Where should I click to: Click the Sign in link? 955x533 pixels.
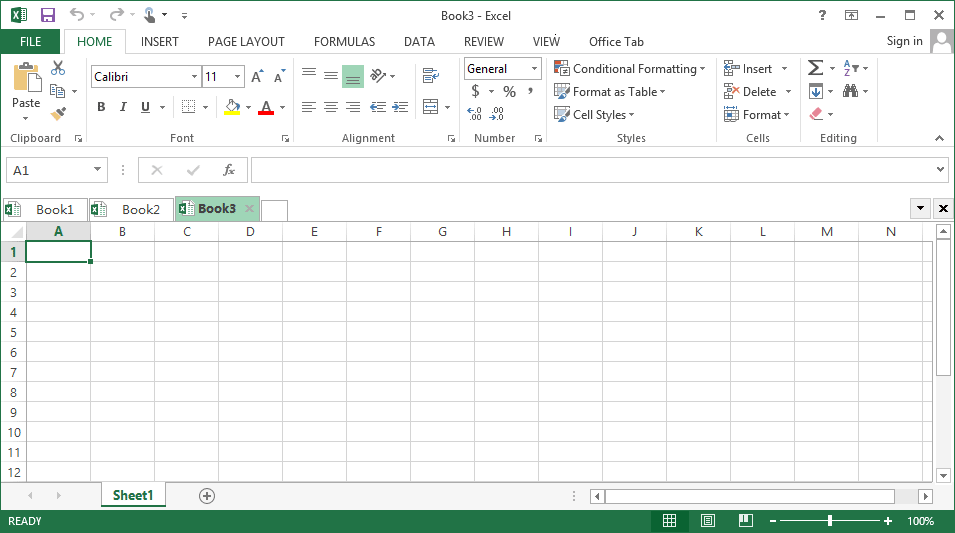click(904, 41)
